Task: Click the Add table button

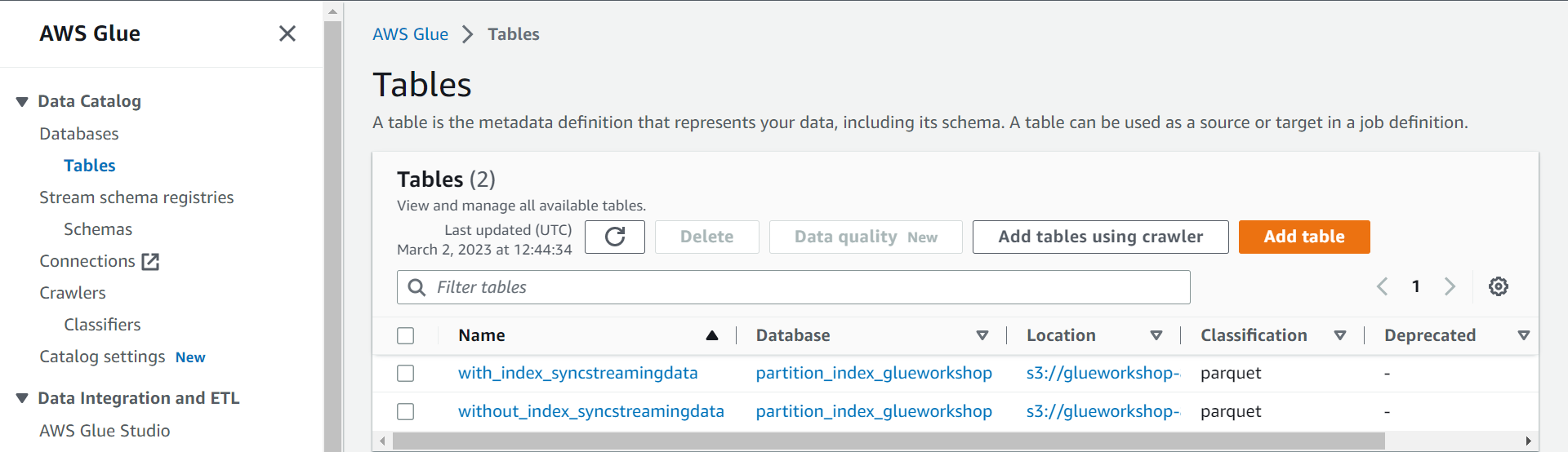Action: tap(1304, 237)
